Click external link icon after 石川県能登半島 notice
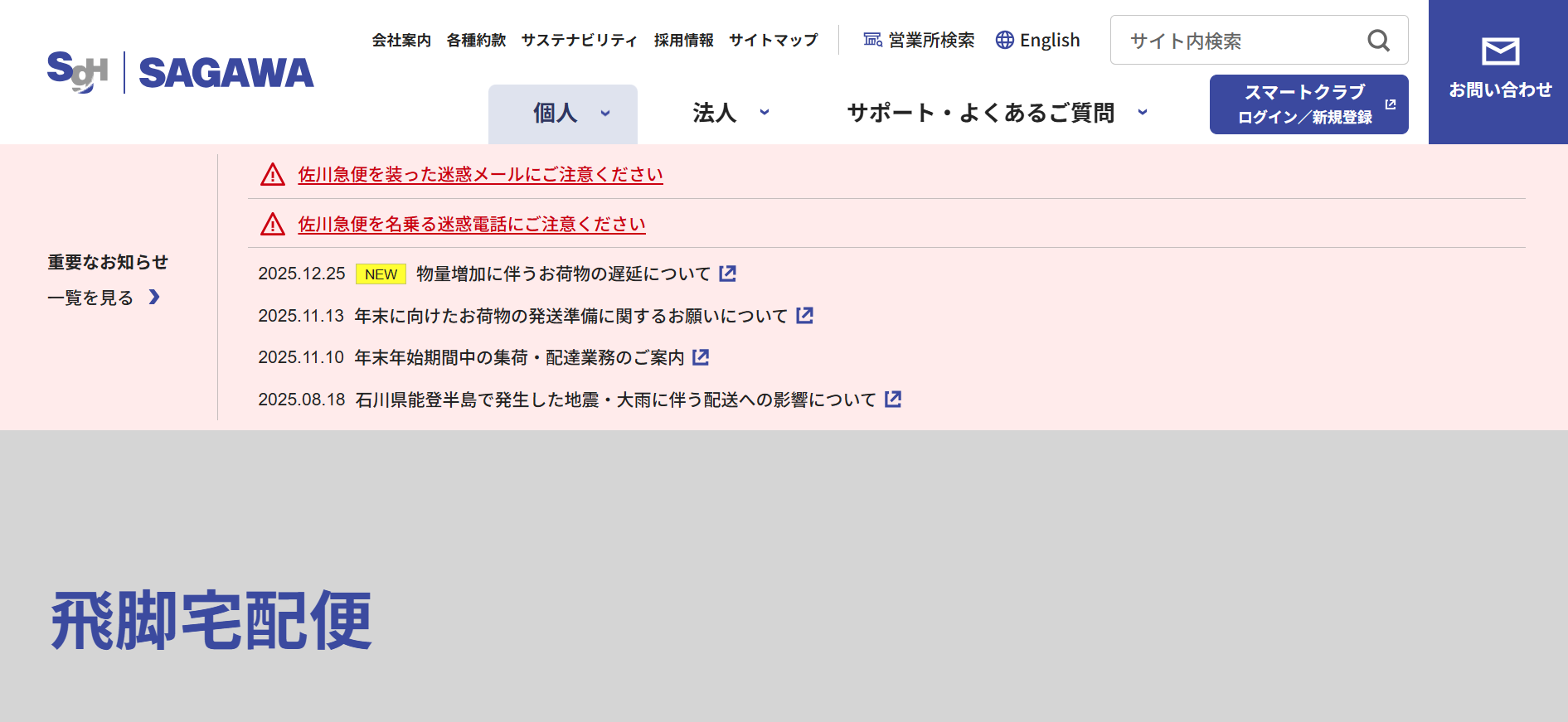The width and height of the screenshot is (1568, 722). click(892, 400)
